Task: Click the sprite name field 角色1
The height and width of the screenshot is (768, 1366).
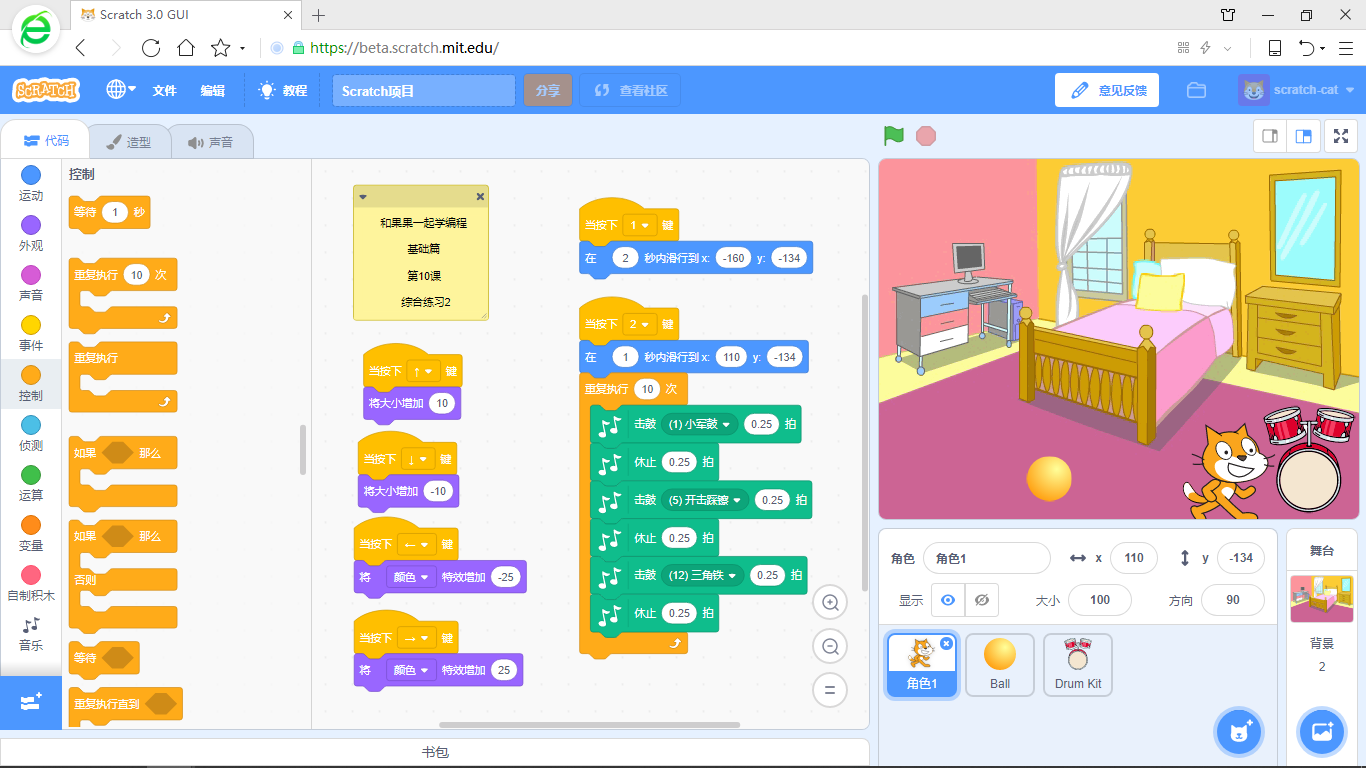Action: click(986, 558)
